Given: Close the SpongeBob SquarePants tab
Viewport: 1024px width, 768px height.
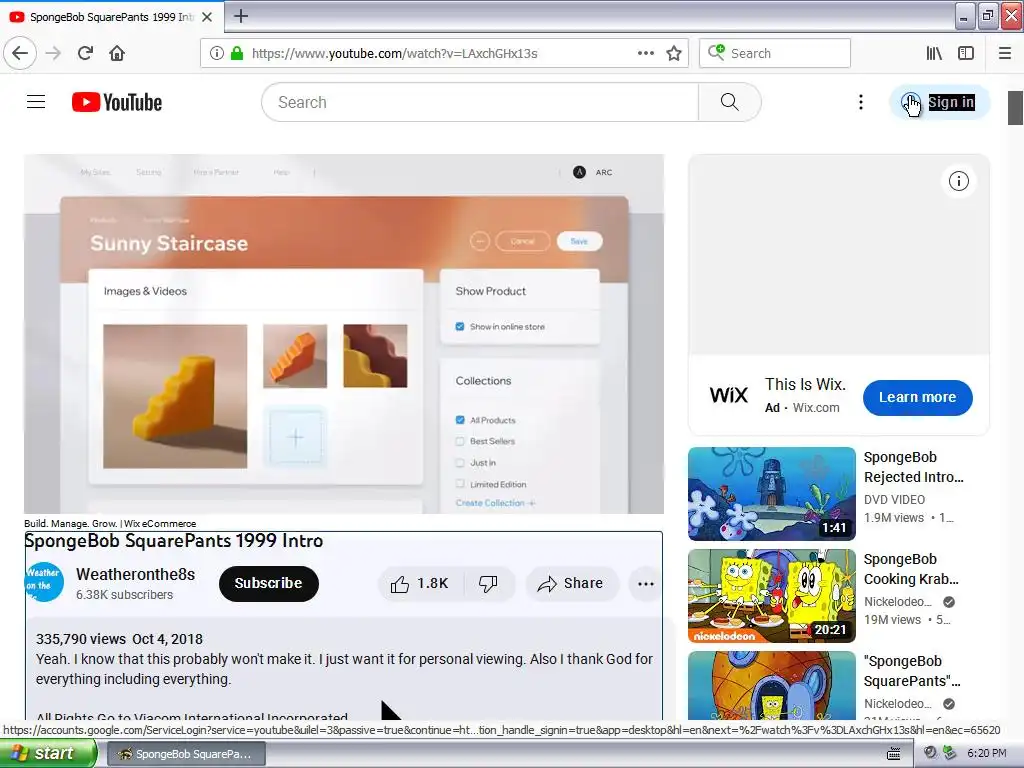Looking at the screenshot, I should (207, 17).
